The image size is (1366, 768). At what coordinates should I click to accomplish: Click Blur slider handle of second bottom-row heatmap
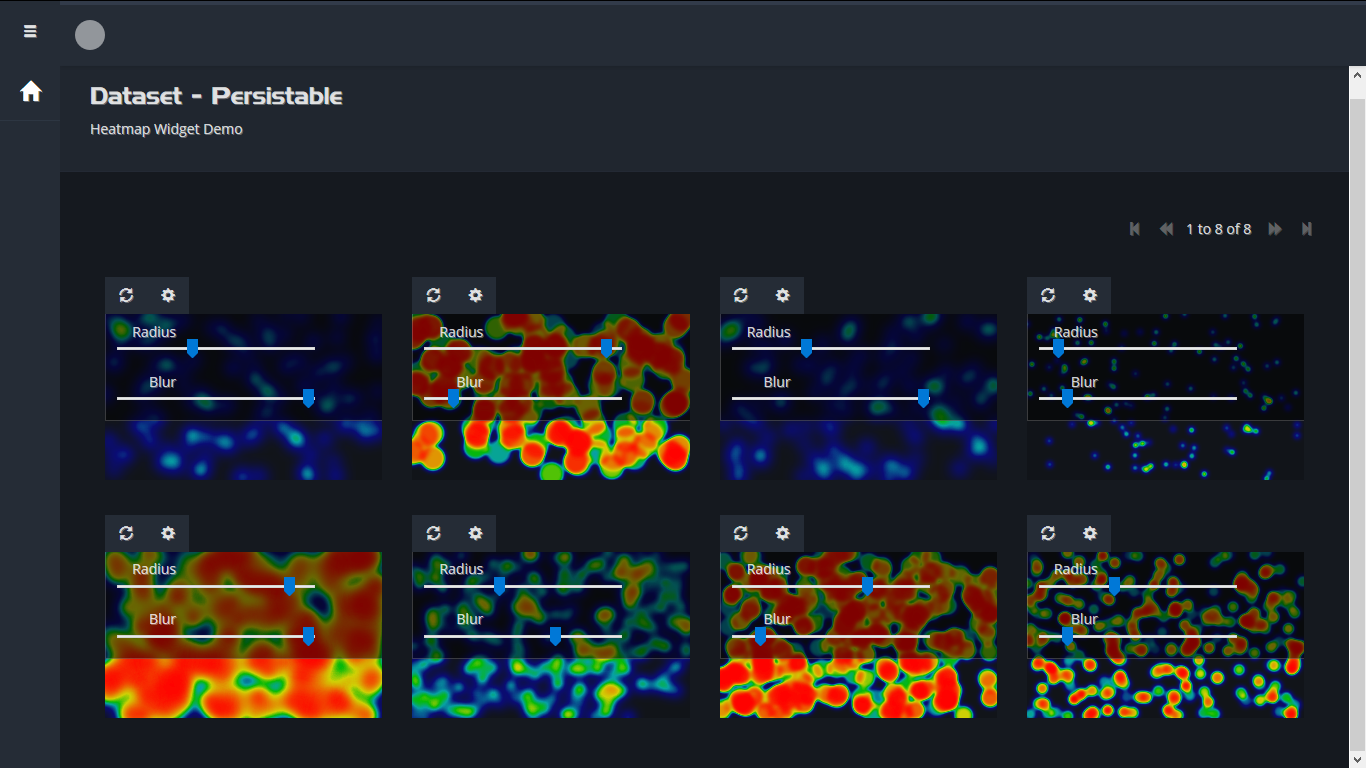click(x=555, y=636)
